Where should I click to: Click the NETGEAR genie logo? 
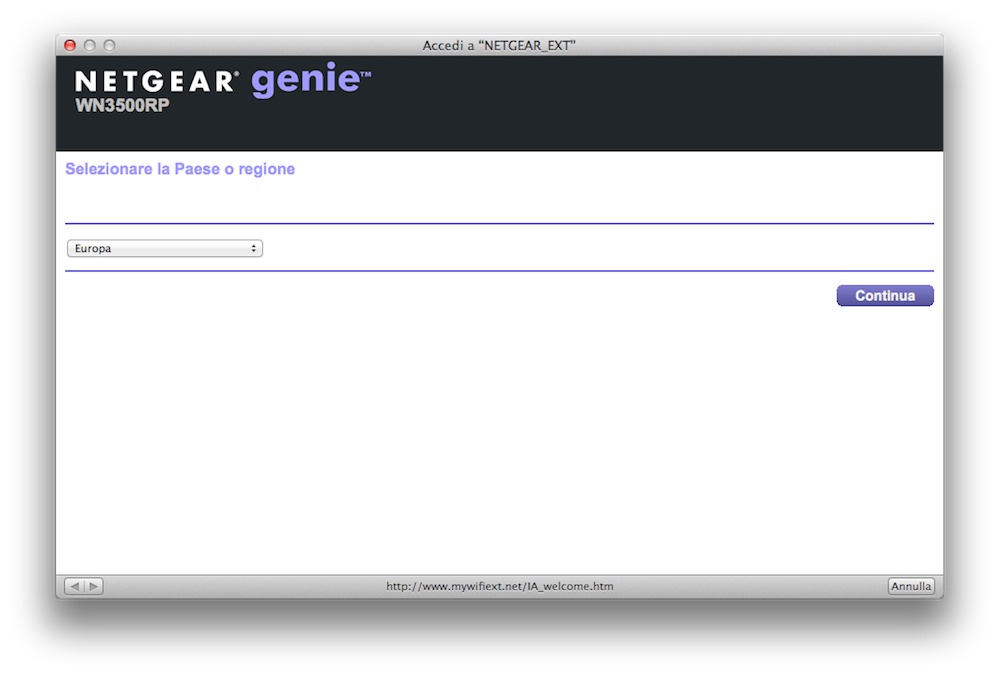223,80
